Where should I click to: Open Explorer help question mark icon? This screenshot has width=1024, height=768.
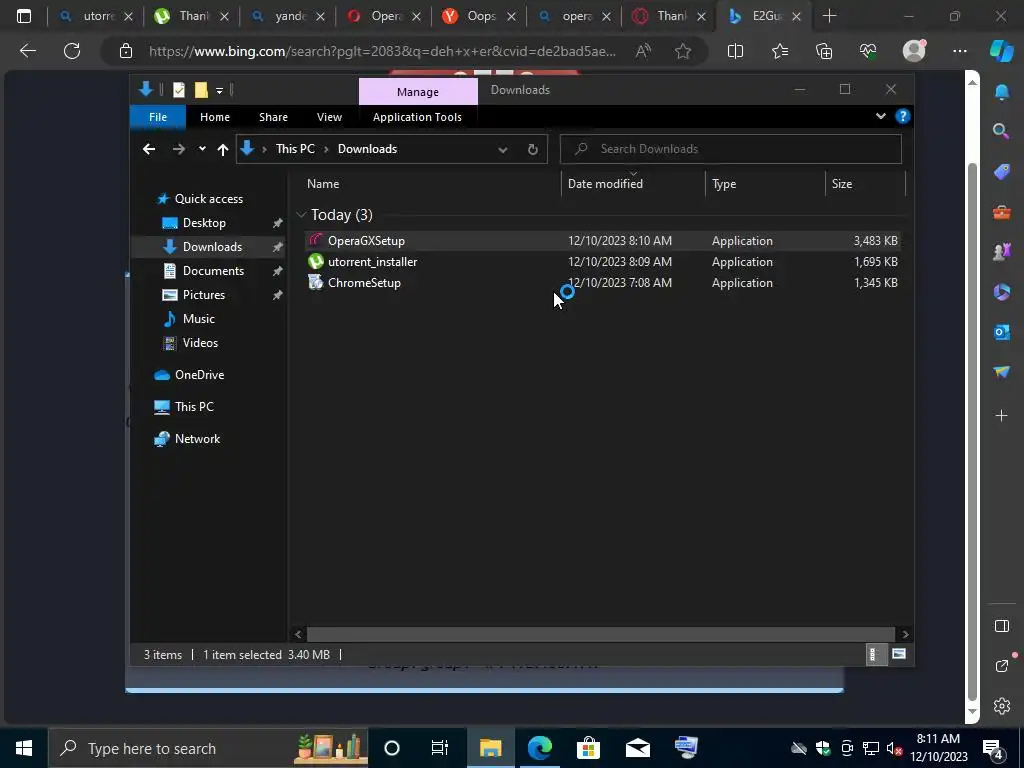(903, 116)
